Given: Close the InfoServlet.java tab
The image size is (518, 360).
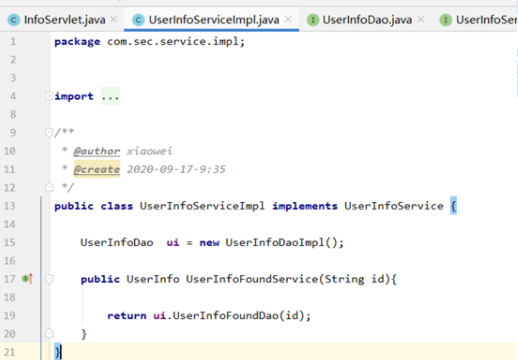Looking at the screenshot, I should (114, 19).
